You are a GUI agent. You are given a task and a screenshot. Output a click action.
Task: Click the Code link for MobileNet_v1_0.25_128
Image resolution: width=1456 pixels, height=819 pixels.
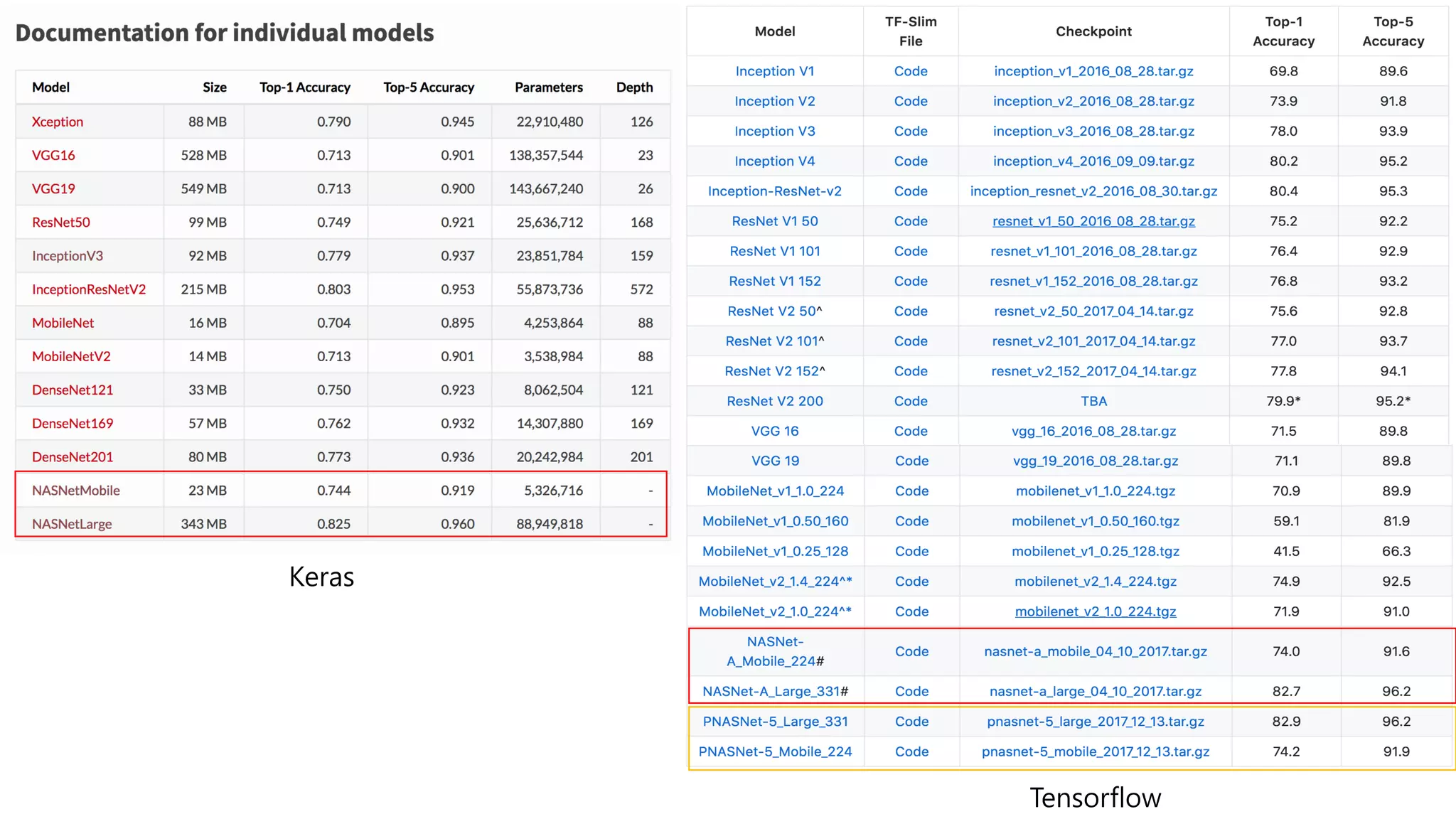[x=912, y=551]
